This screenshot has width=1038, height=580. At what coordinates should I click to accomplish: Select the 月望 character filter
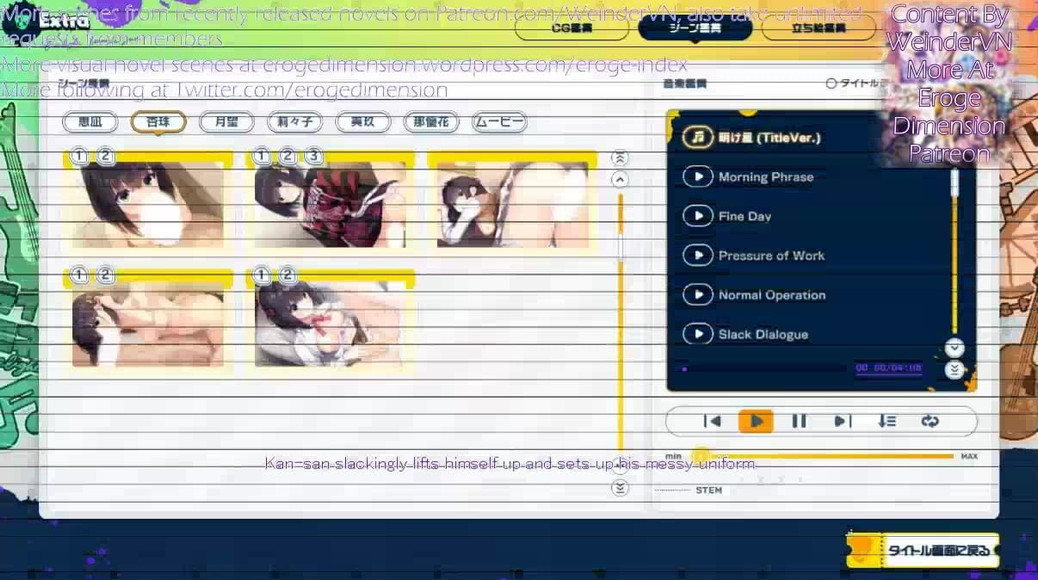[x=226, y=122]
